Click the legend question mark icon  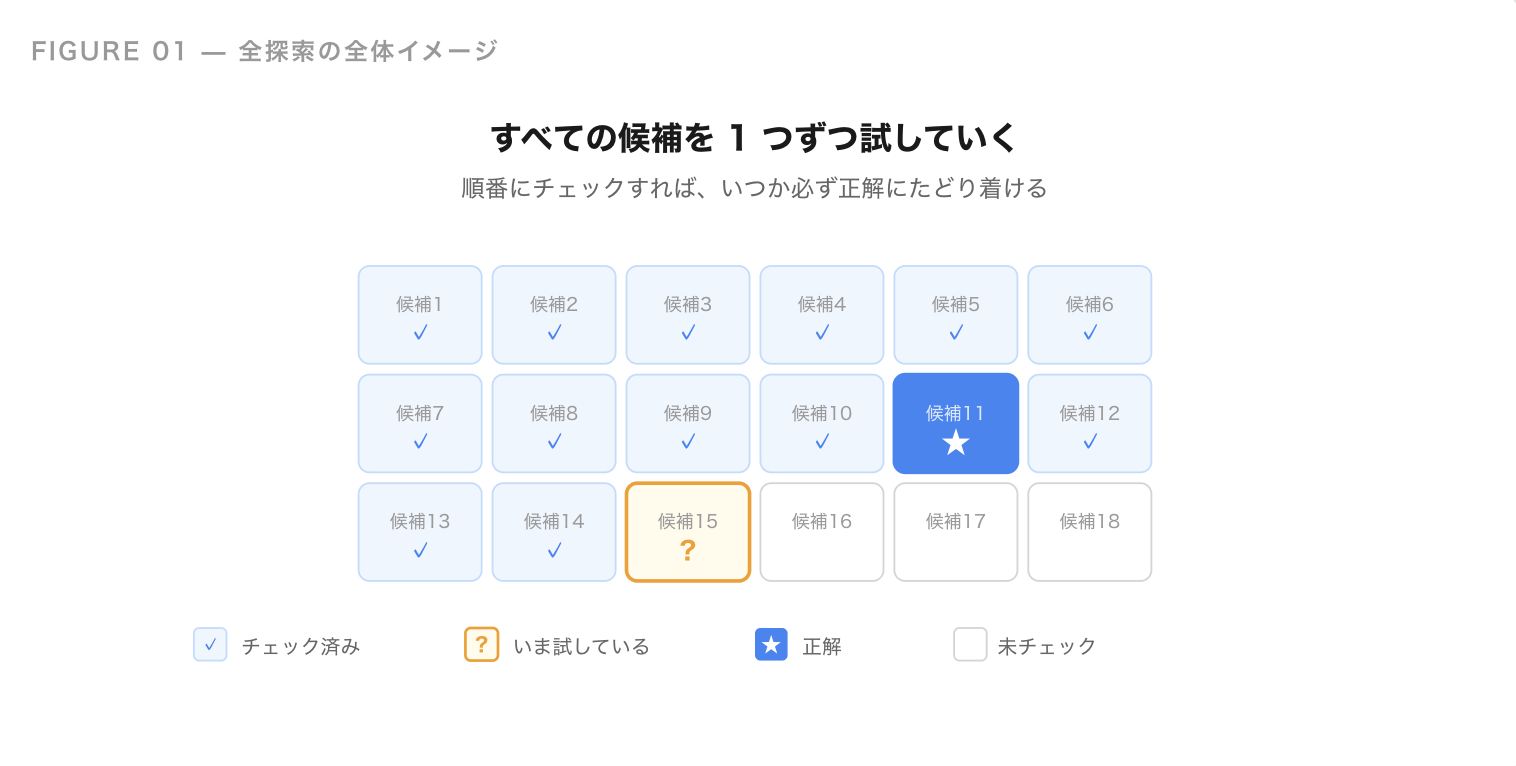(x=481, y=645)
